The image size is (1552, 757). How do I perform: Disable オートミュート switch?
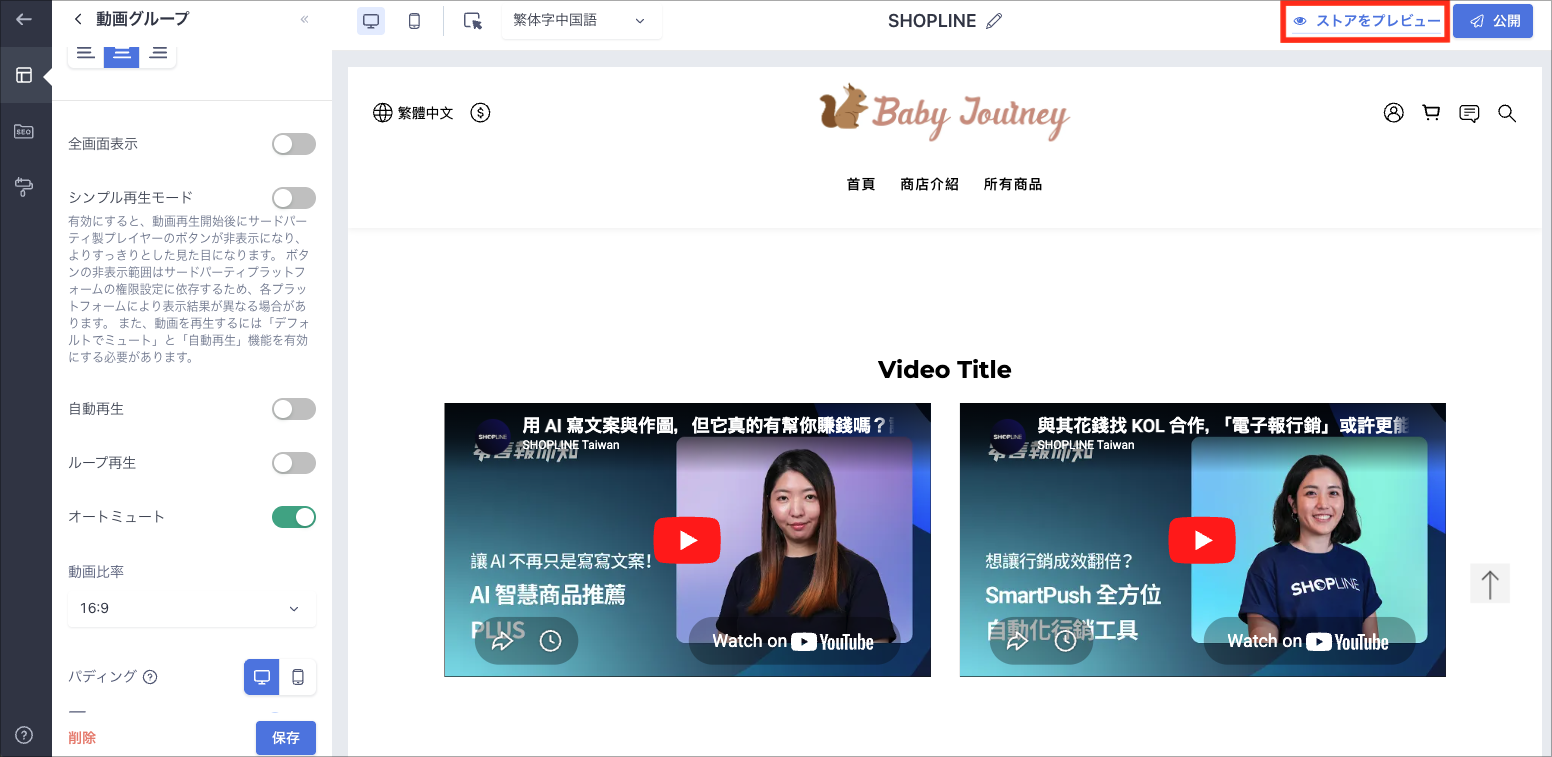point(294,517)
